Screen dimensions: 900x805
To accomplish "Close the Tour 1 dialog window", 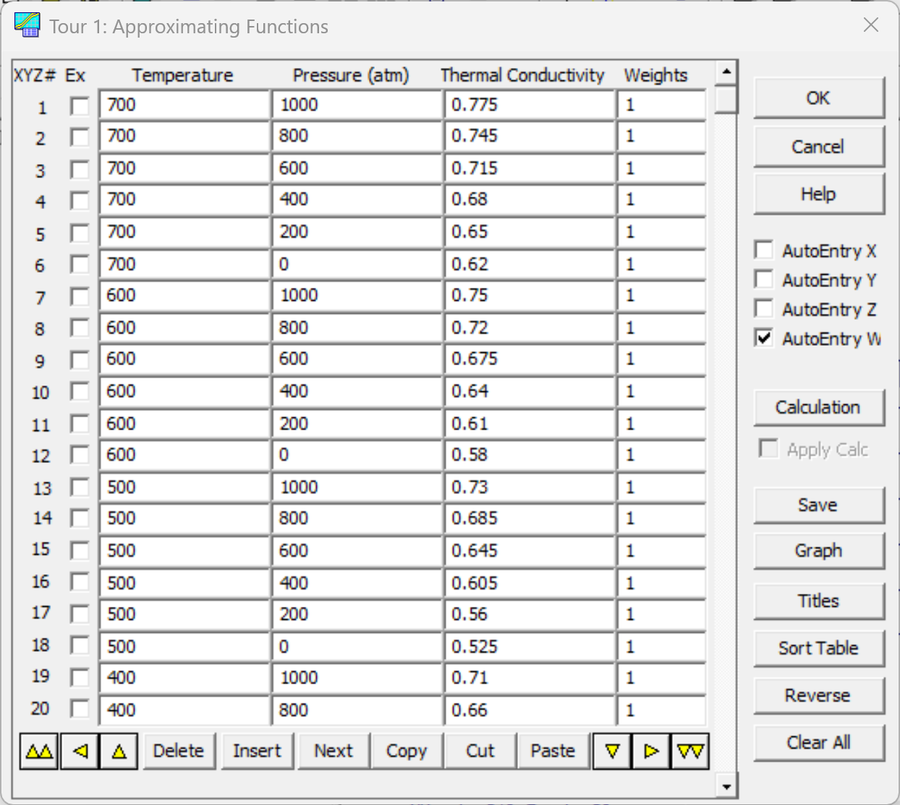I will click(871, 25).
